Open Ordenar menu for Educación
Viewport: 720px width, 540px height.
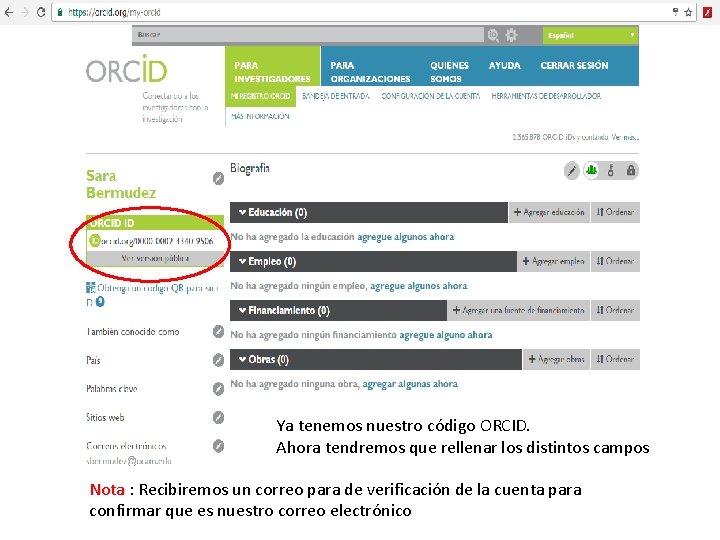[615, 212]
